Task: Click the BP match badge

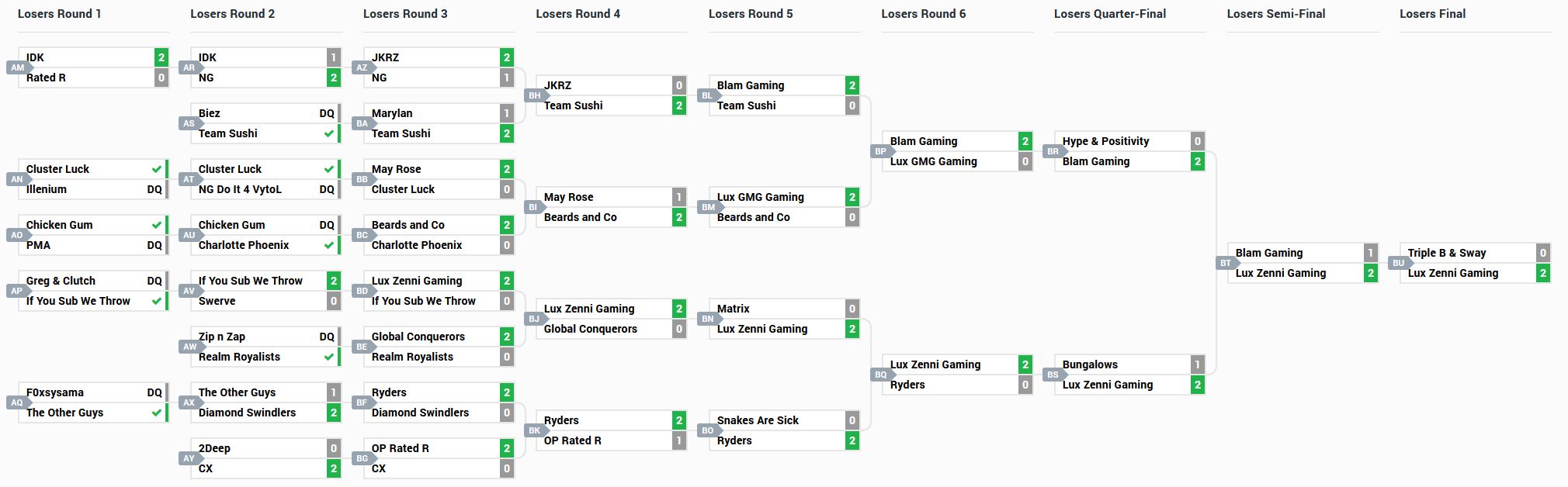Action: [x=880, y=151]
